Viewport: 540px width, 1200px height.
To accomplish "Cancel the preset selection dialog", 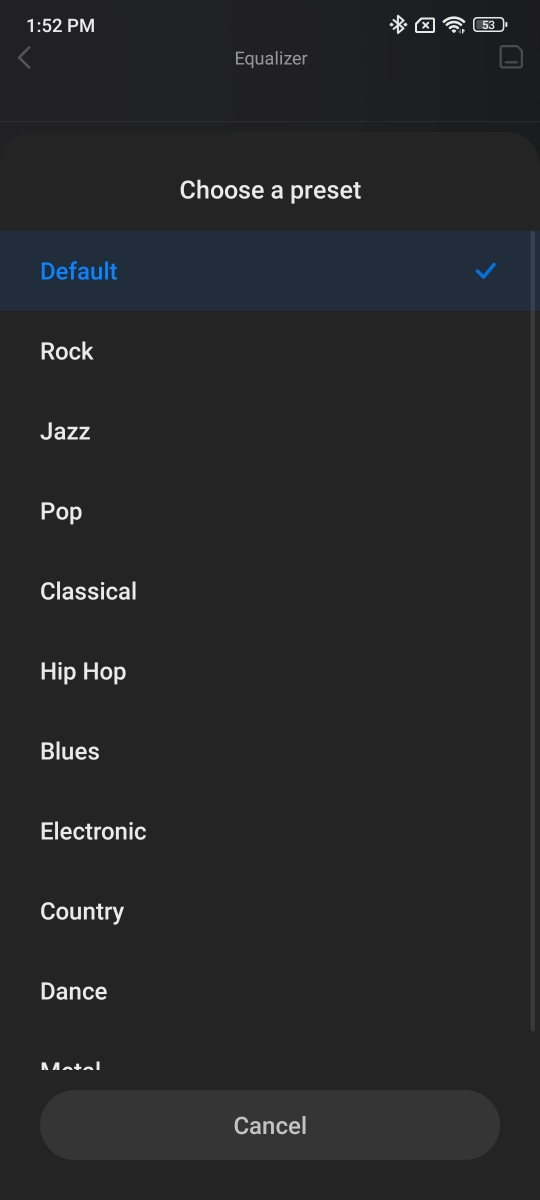I will click(270, 1125).
